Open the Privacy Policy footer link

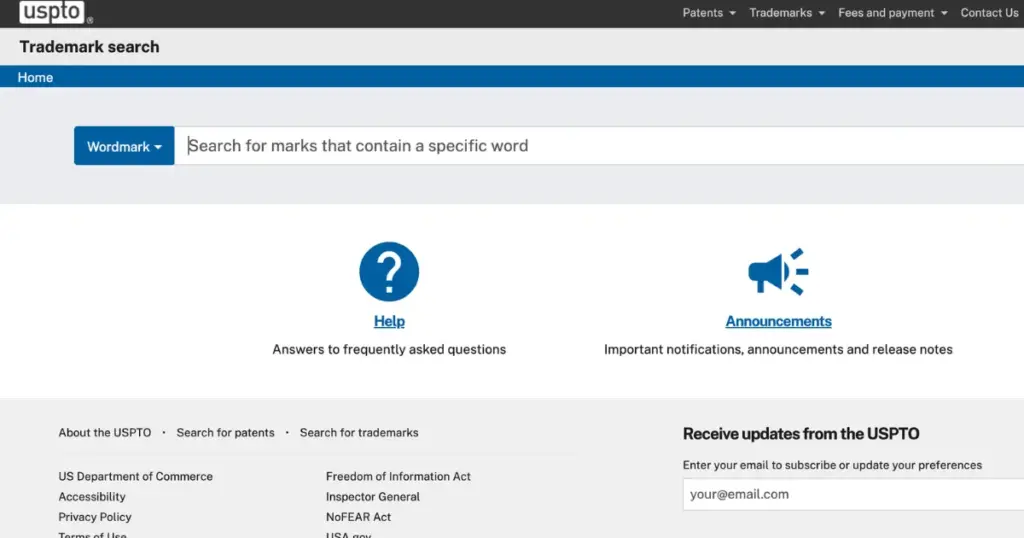tap(95, 517)
